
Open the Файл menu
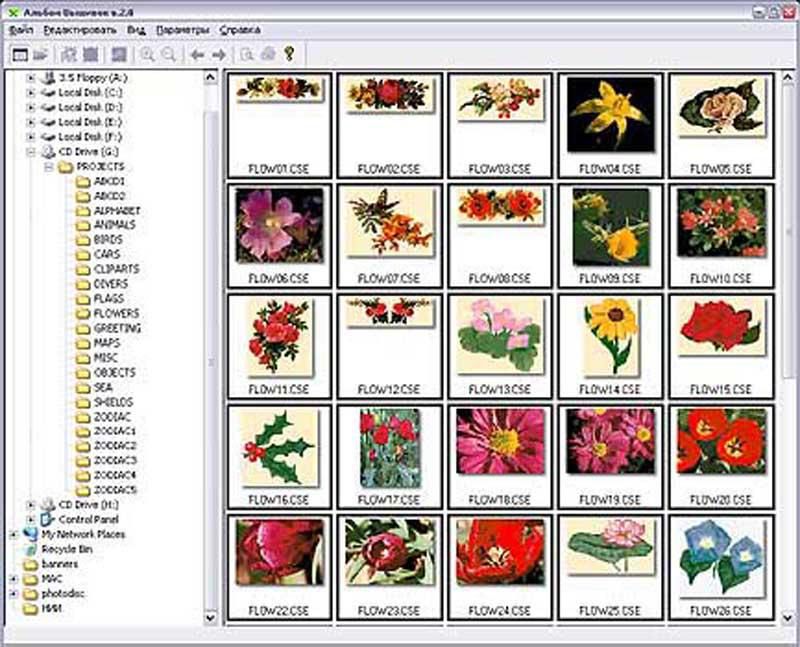20,30
